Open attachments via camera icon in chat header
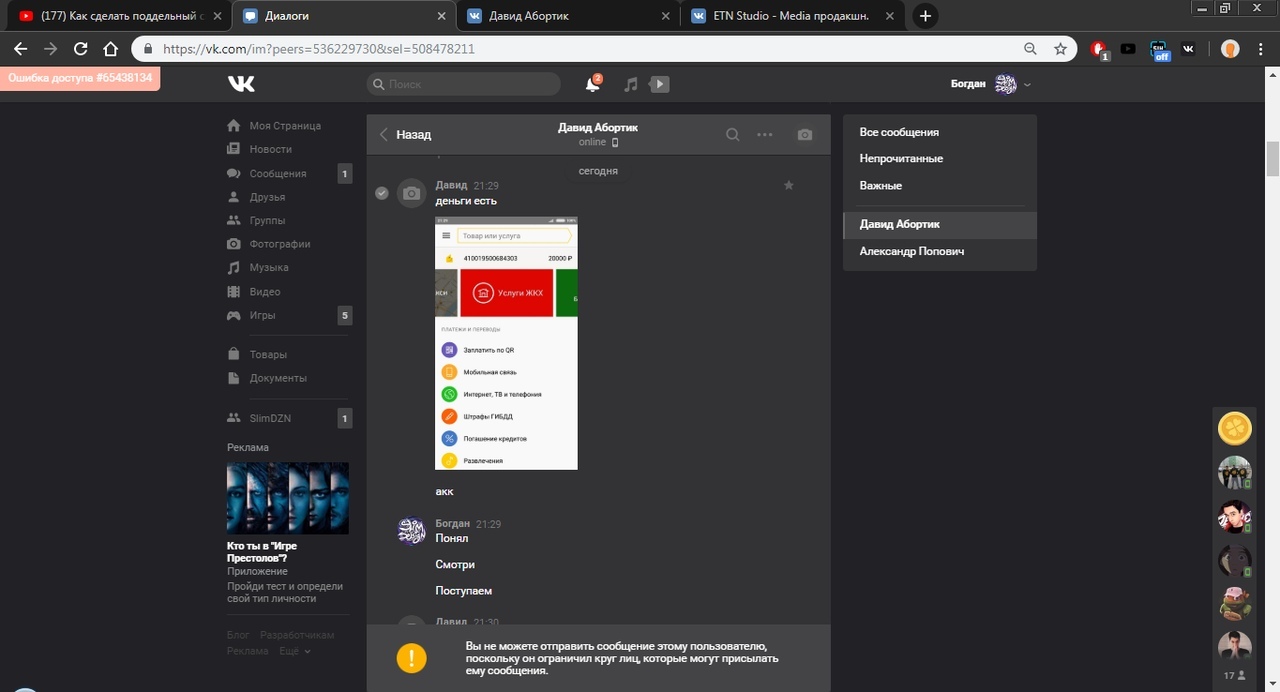1280x692 pixels. pyautogui.click(x=805, y=135)
